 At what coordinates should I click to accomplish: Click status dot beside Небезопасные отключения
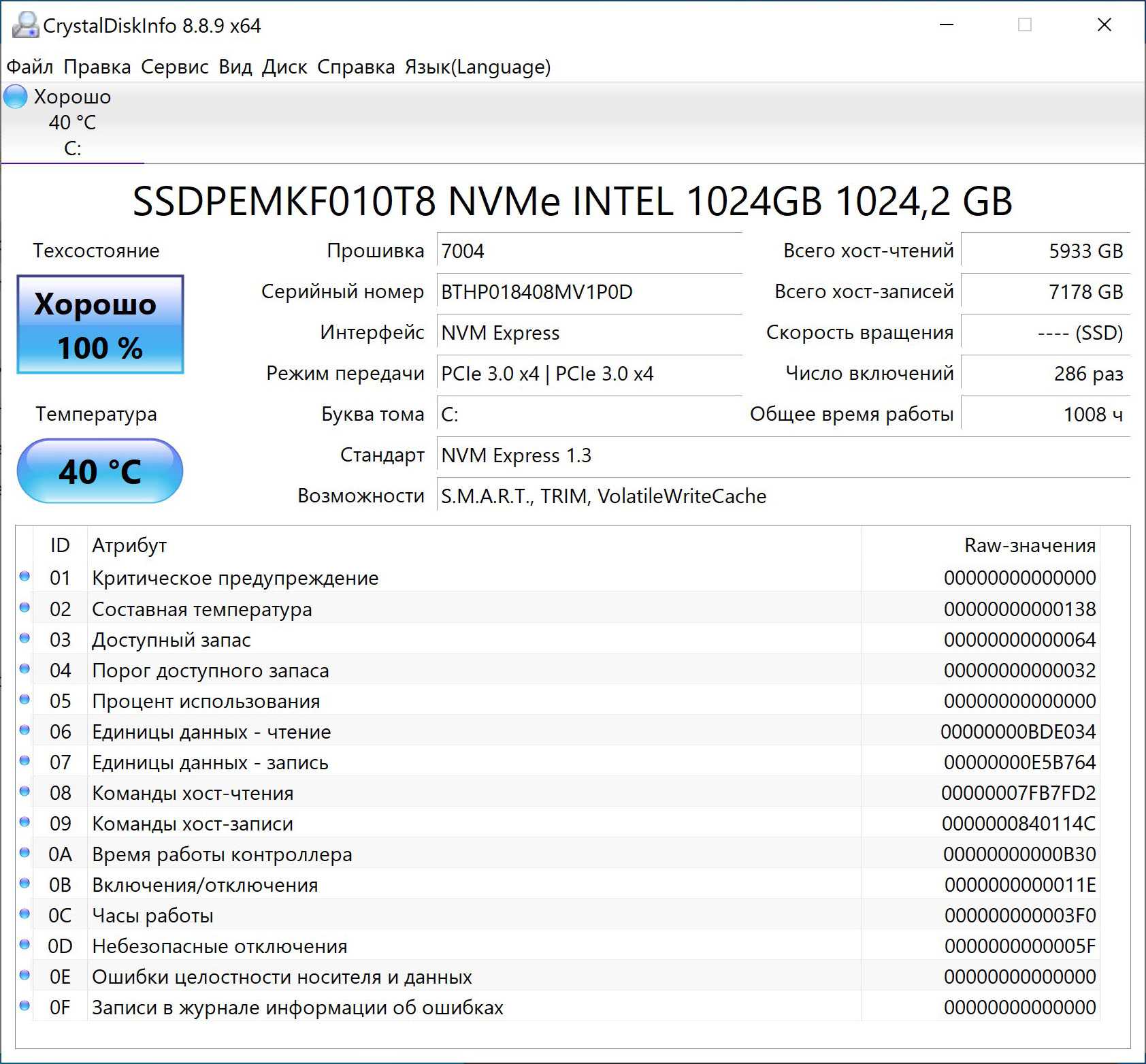tap(25, 945)
